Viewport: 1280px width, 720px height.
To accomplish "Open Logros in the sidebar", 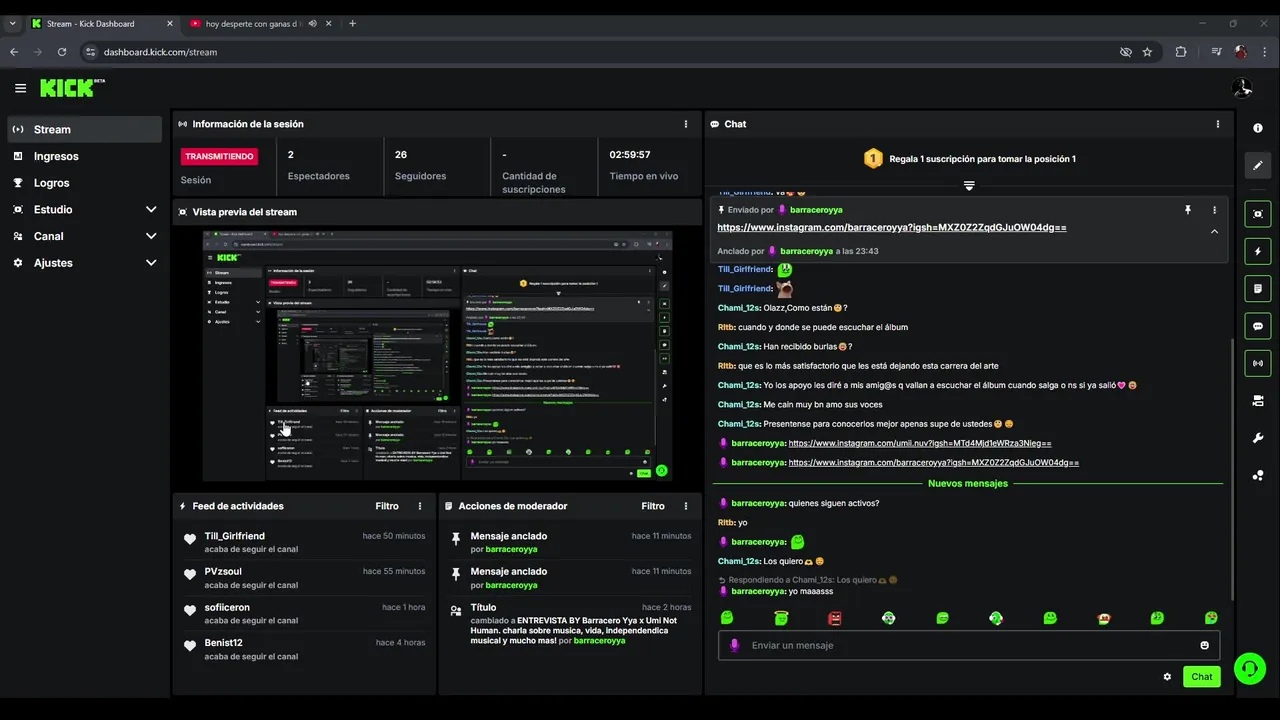I will [x=85, y=183].
